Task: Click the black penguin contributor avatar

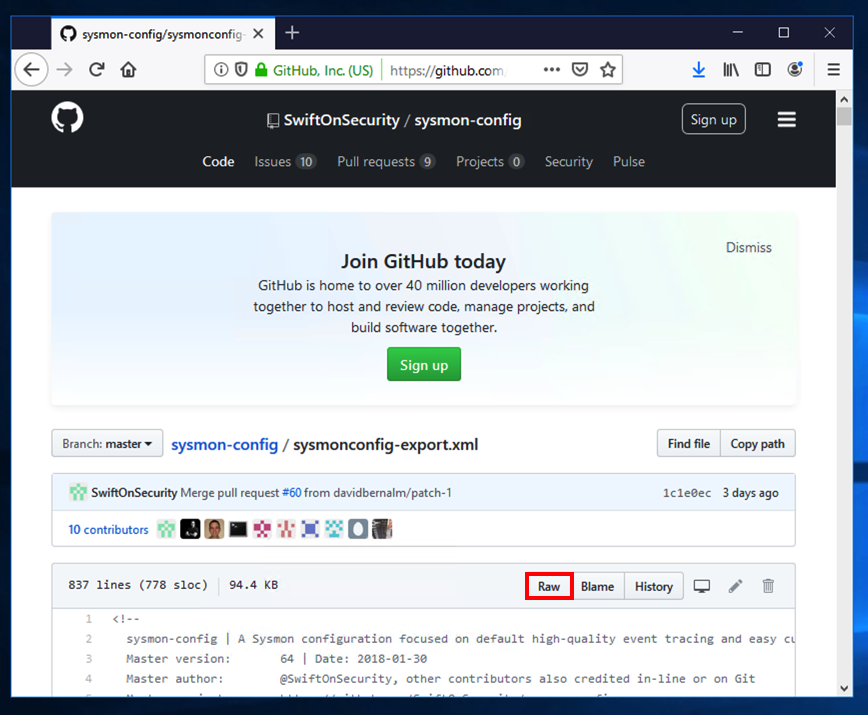Action: coord(190,529)
